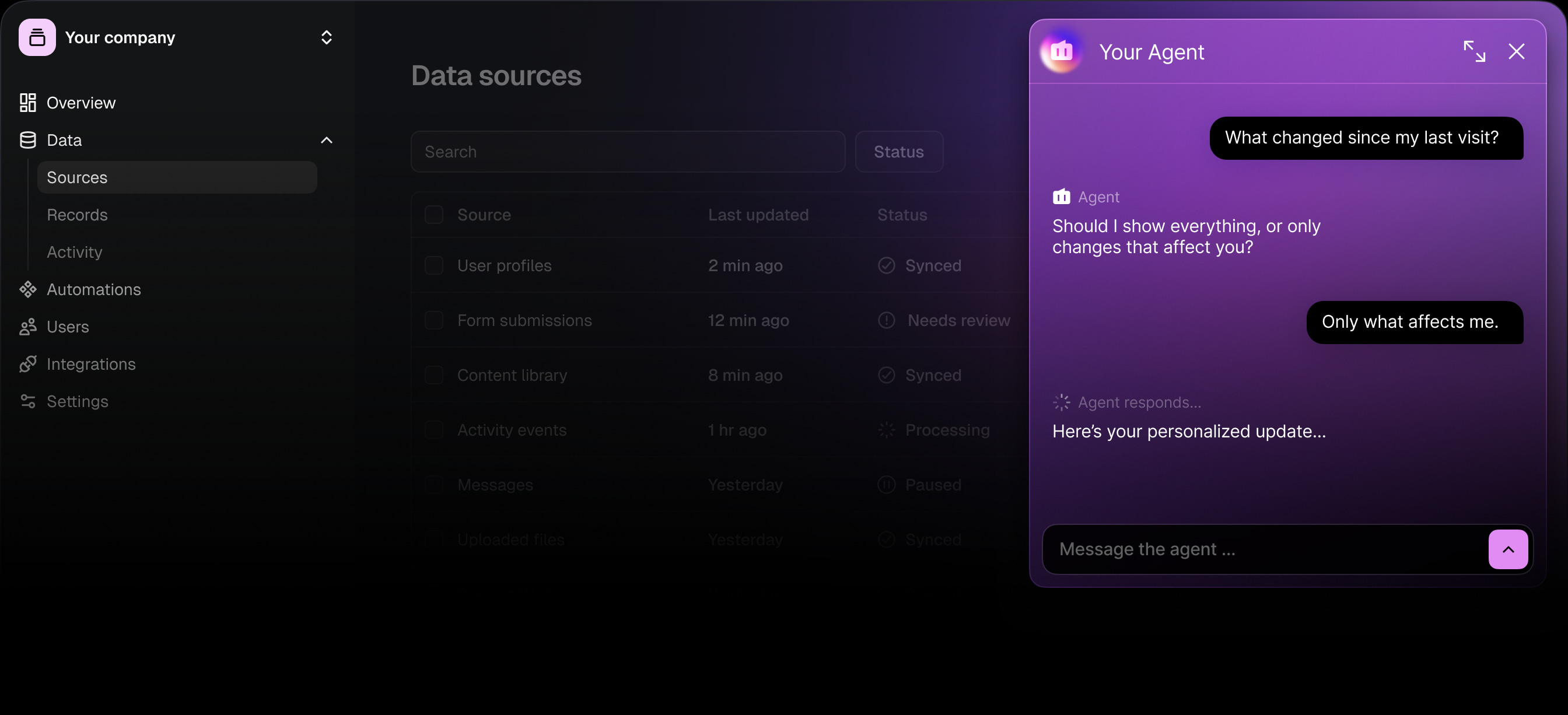Collapse the Data section chevron
This screenshot has width=1568, height=715.
tap(326, 140)
